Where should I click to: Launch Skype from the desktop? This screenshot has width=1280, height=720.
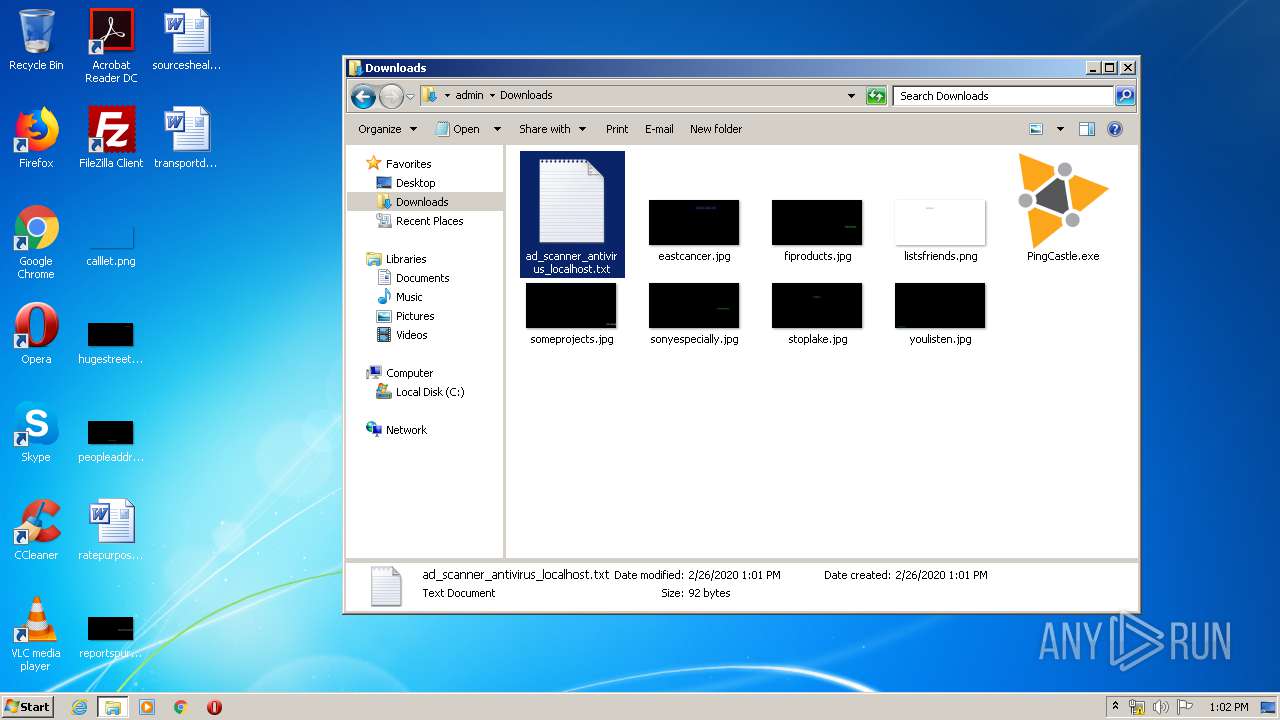[36, 432]
